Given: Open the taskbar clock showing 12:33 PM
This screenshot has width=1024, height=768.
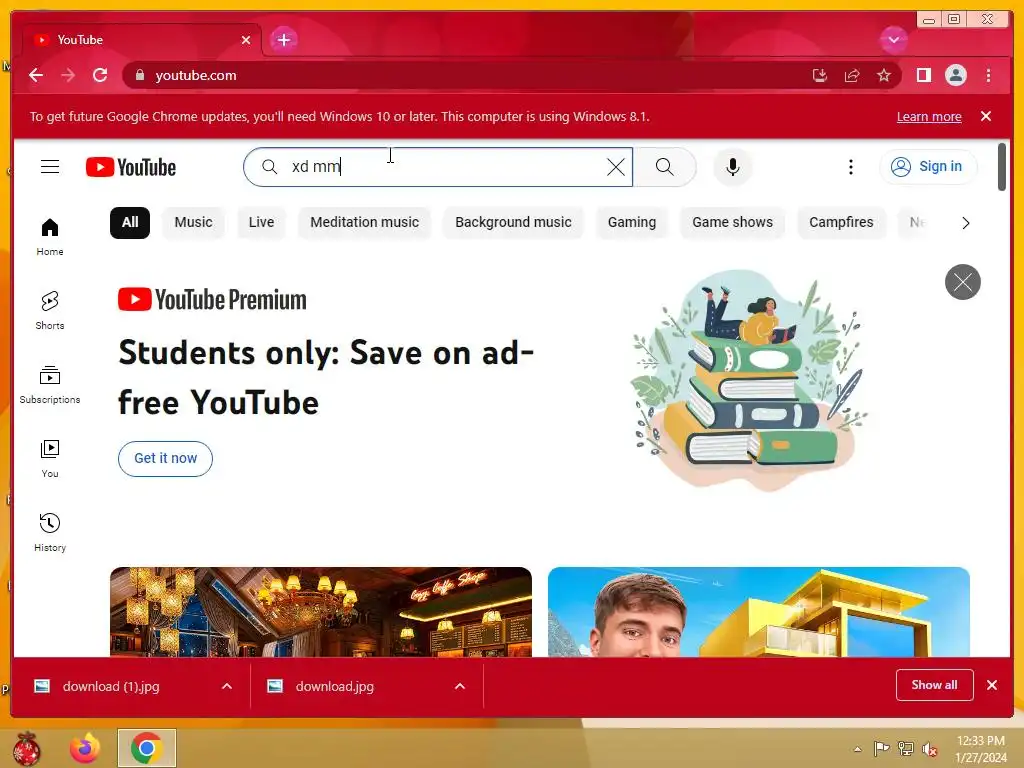Looking at the screenshot, I should pos(981,749).
